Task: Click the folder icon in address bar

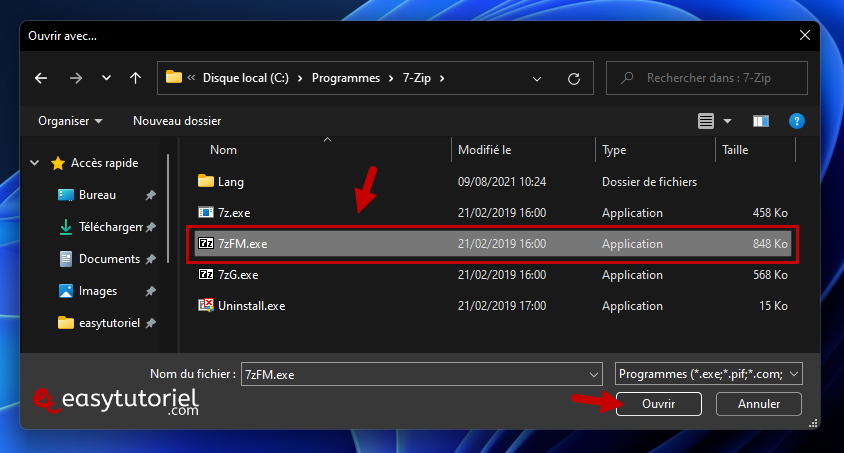Action: pyautogui.click(x=173, y=77)
